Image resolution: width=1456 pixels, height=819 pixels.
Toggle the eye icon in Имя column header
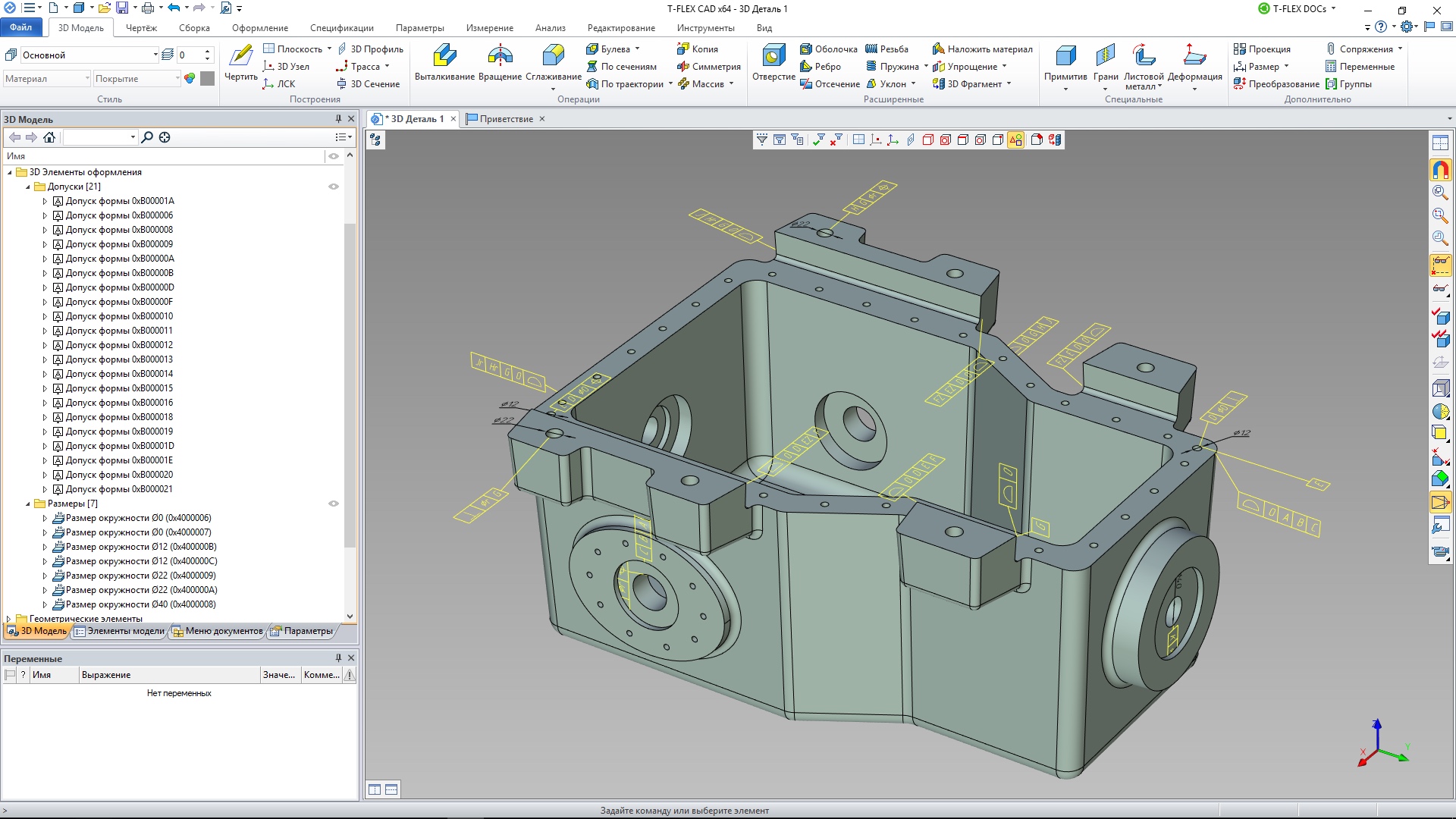334,156
